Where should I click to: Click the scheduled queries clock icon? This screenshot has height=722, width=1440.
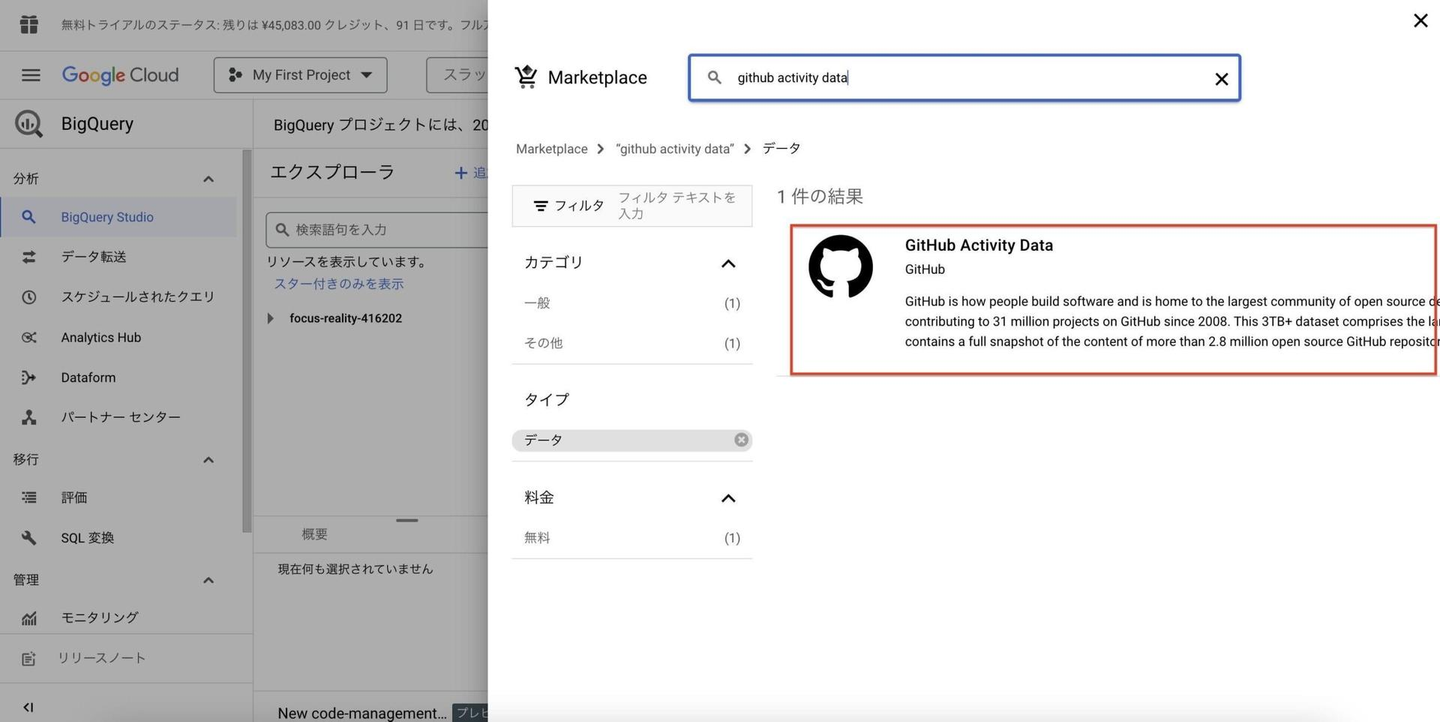[x=29, y=297]
